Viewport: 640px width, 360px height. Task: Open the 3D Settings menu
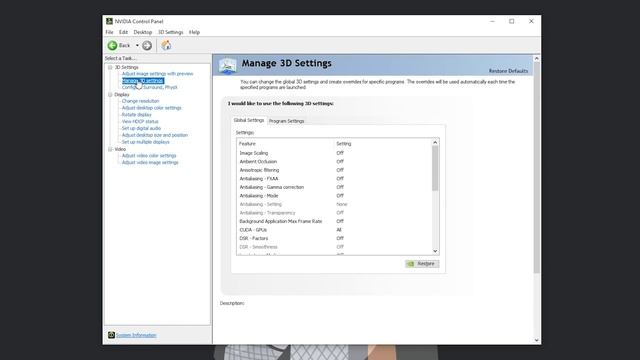(x=171, y=32)
